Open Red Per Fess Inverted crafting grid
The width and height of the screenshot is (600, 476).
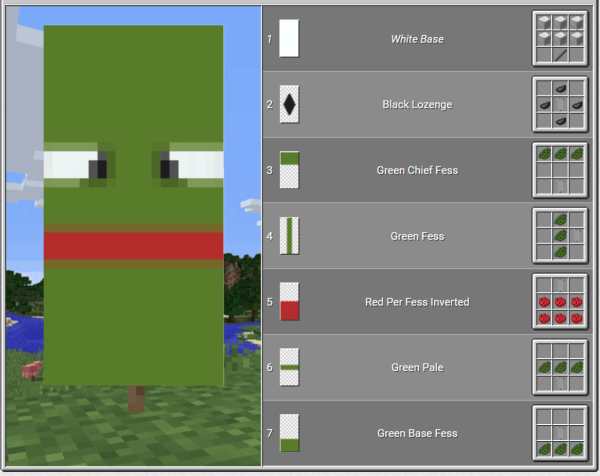pos(559,301)
